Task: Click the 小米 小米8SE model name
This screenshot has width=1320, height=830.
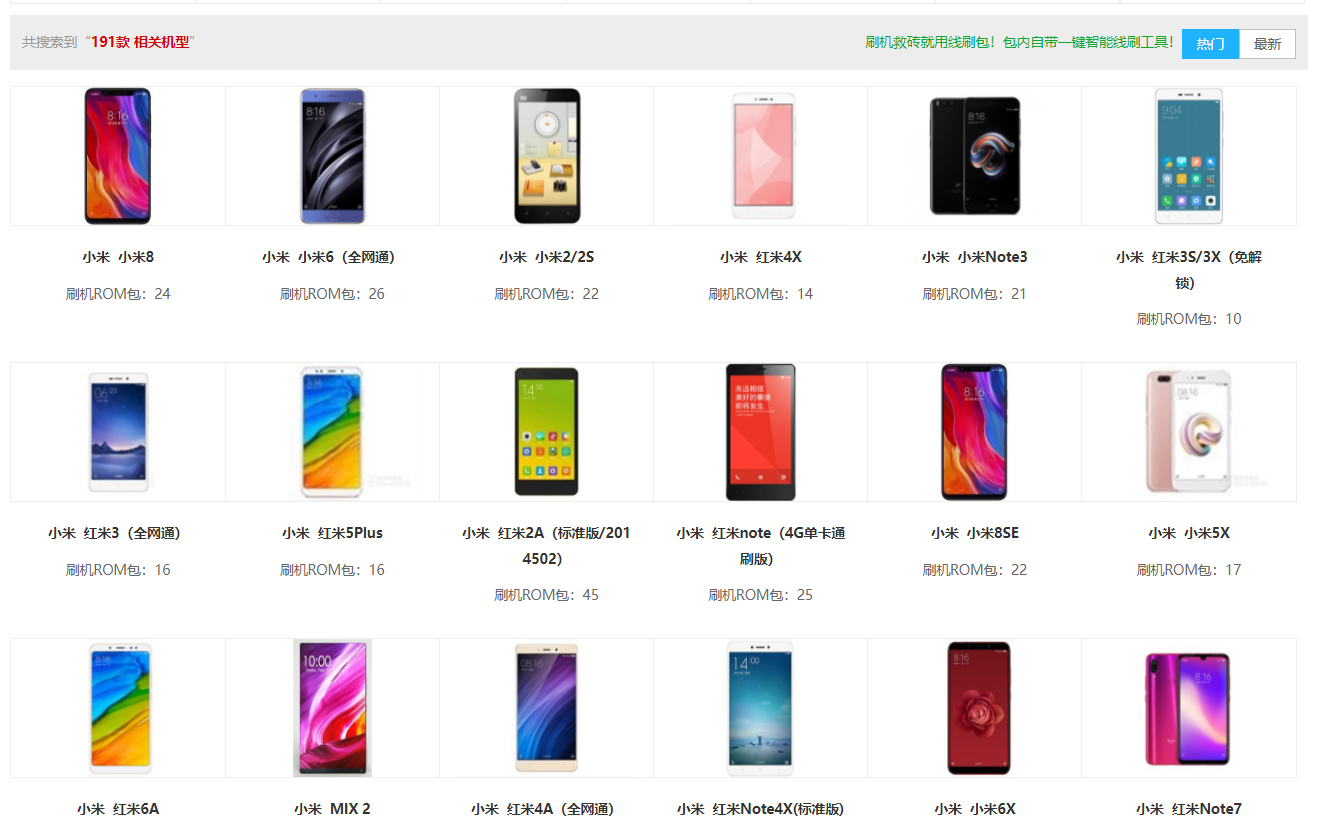Action: (x=975, y=533)
